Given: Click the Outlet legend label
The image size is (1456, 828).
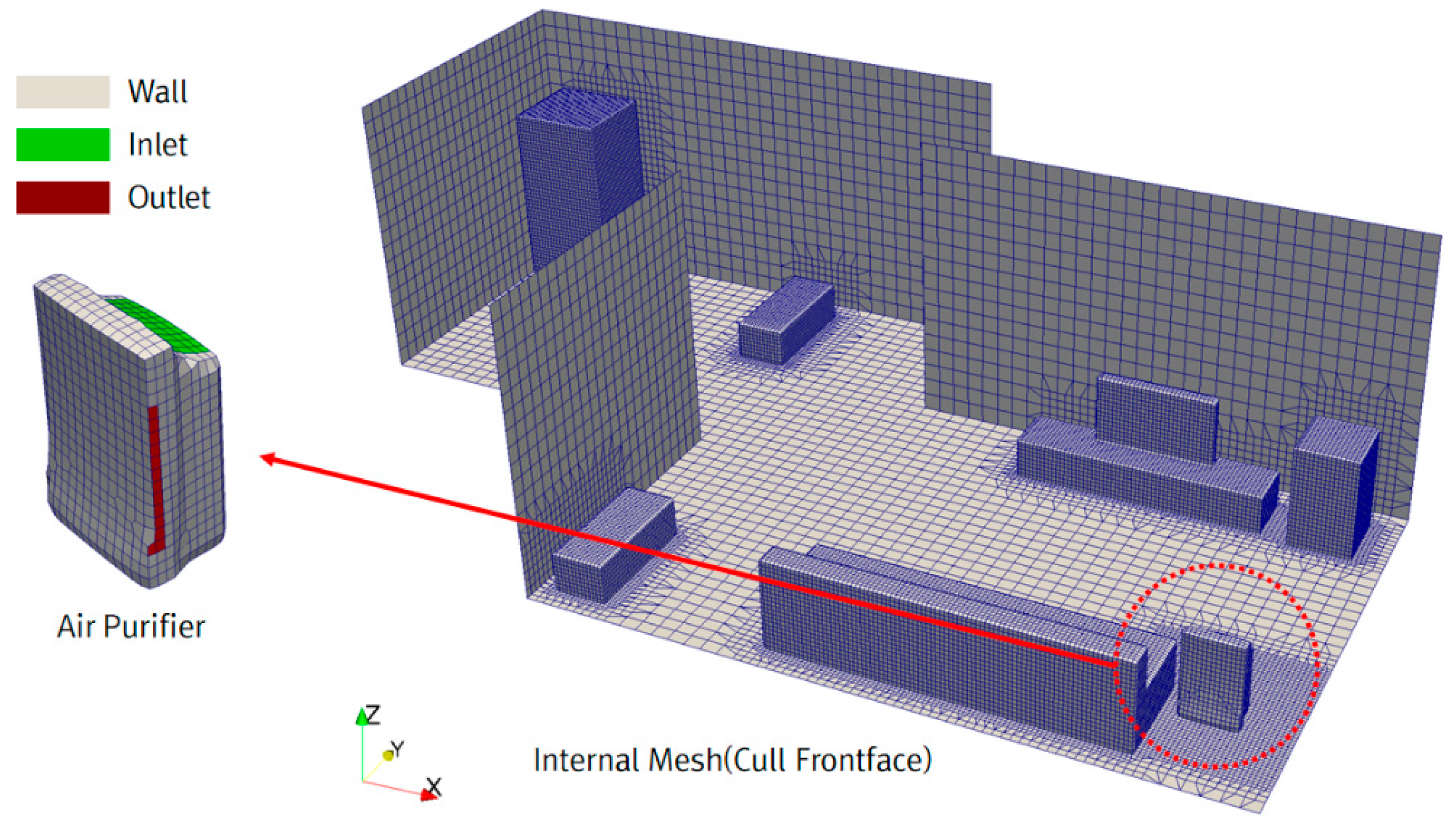Looking at the screenshot, I should (x=169, y=197).
